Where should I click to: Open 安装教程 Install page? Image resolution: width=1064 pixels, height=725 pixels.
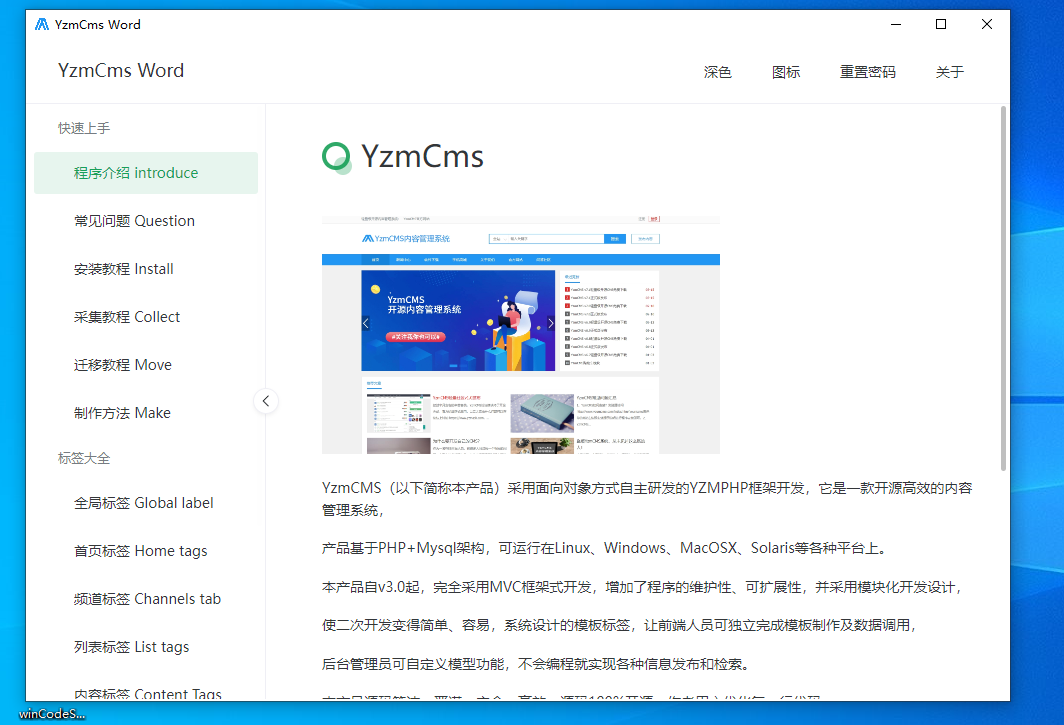pos(124,269)
